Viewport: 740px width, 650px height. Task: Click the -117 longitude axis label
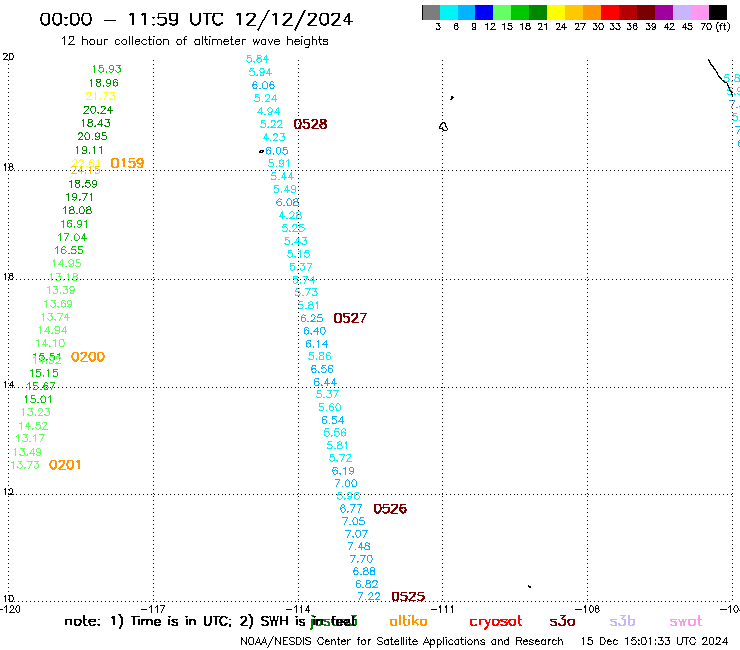(153, 609)
